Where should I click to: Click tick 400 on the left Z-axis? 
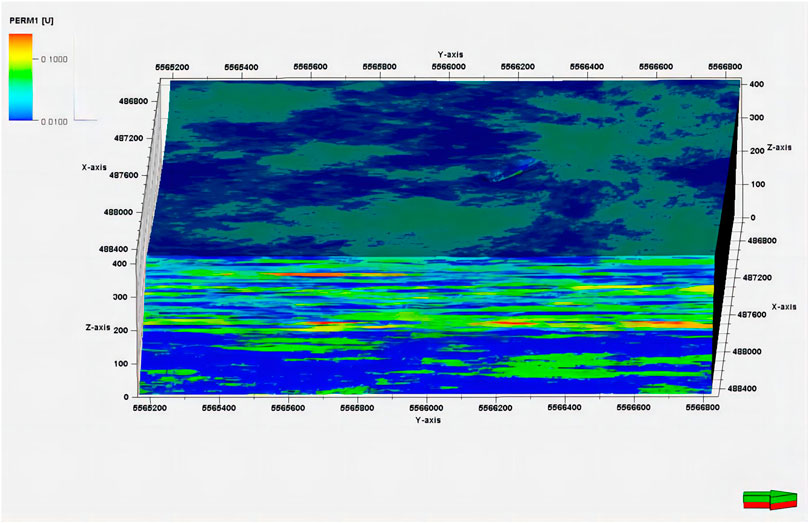(x=119, y=264)
